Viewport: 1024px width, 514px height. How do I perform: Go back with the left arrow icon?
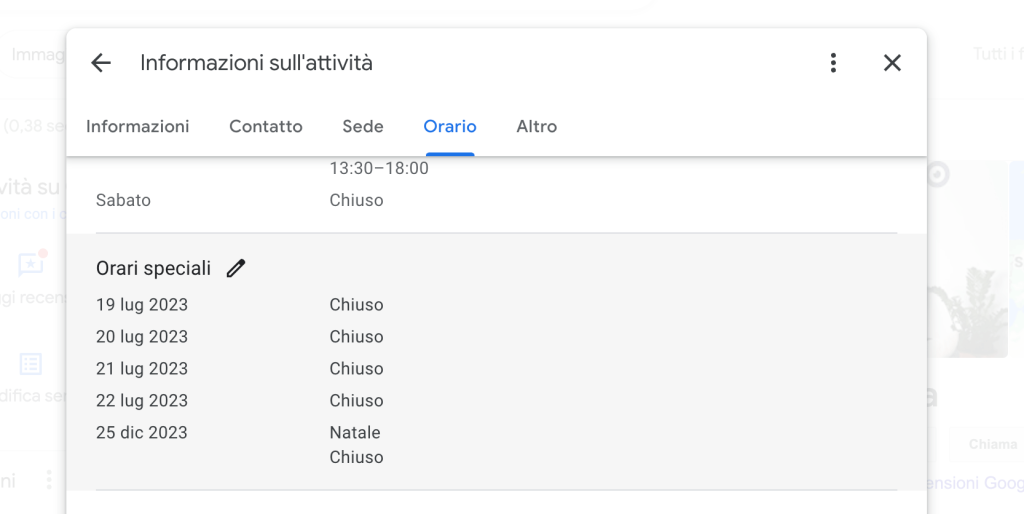(101, 63)
